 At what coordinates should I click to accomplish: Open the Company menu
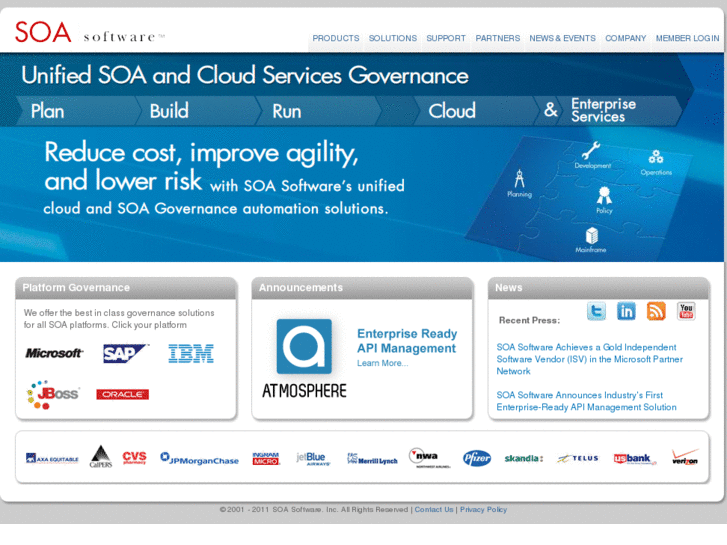(x=625, y=38)
